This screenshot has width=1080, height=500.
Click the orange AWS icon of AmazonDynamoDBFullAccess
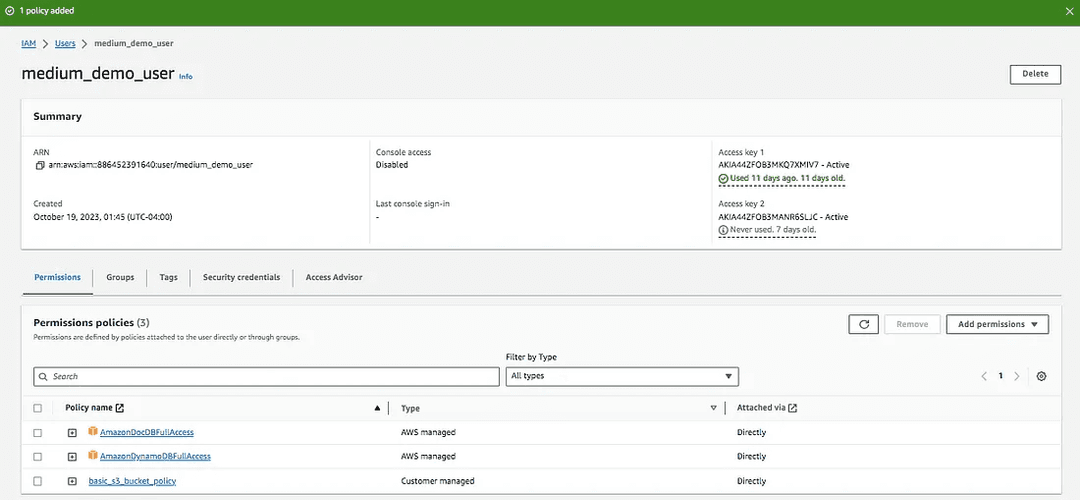[93, 456]
